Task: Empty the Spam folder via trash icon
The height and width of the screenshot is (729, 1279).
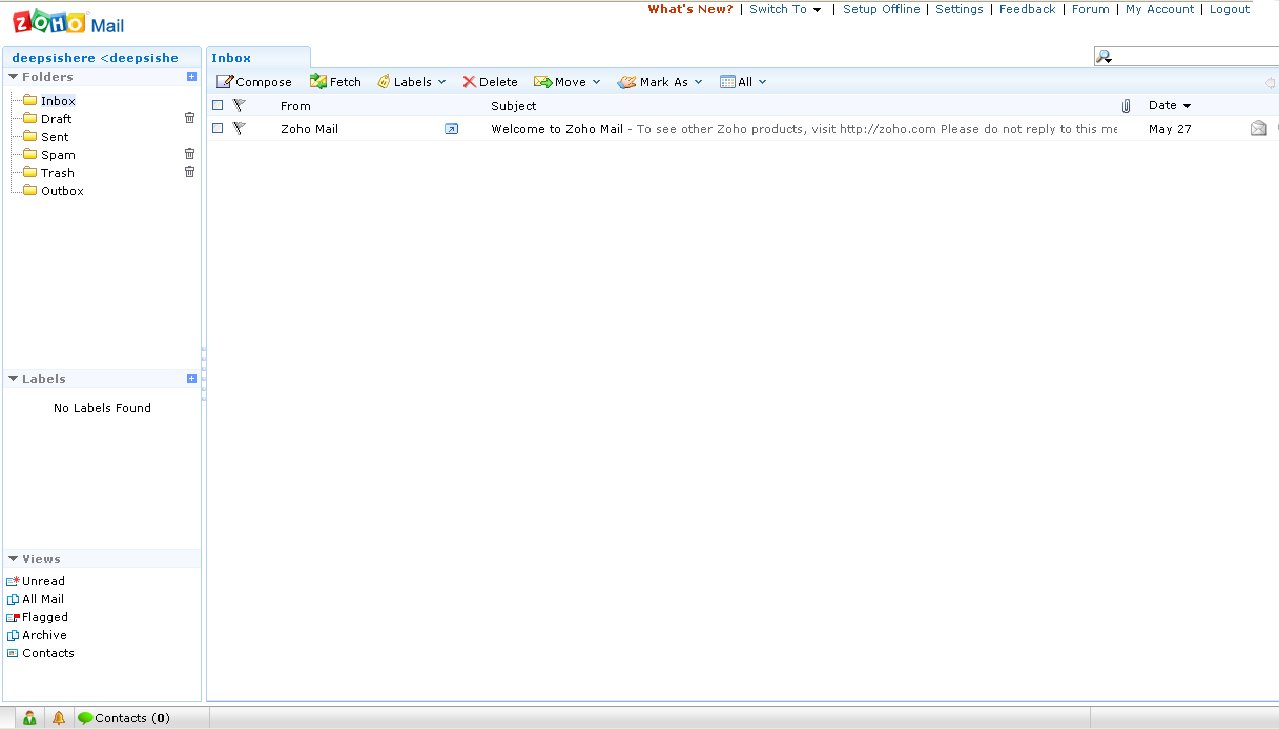Action: click(189, 154)
